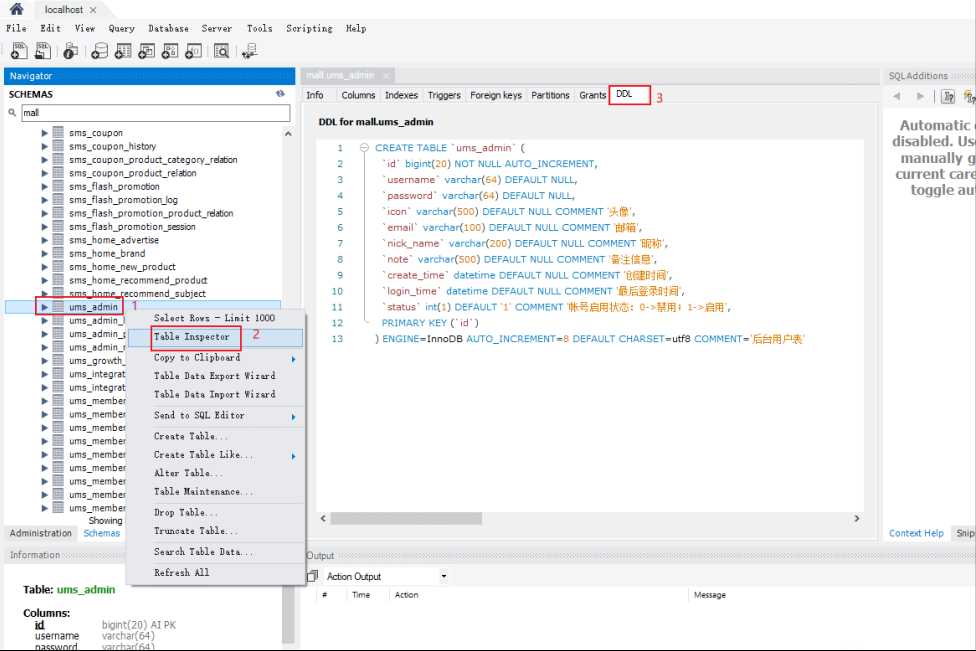The height and width of the screenshot is (651, 976).
Task: Open the Context Help tab
Action: tap(916, 533)
